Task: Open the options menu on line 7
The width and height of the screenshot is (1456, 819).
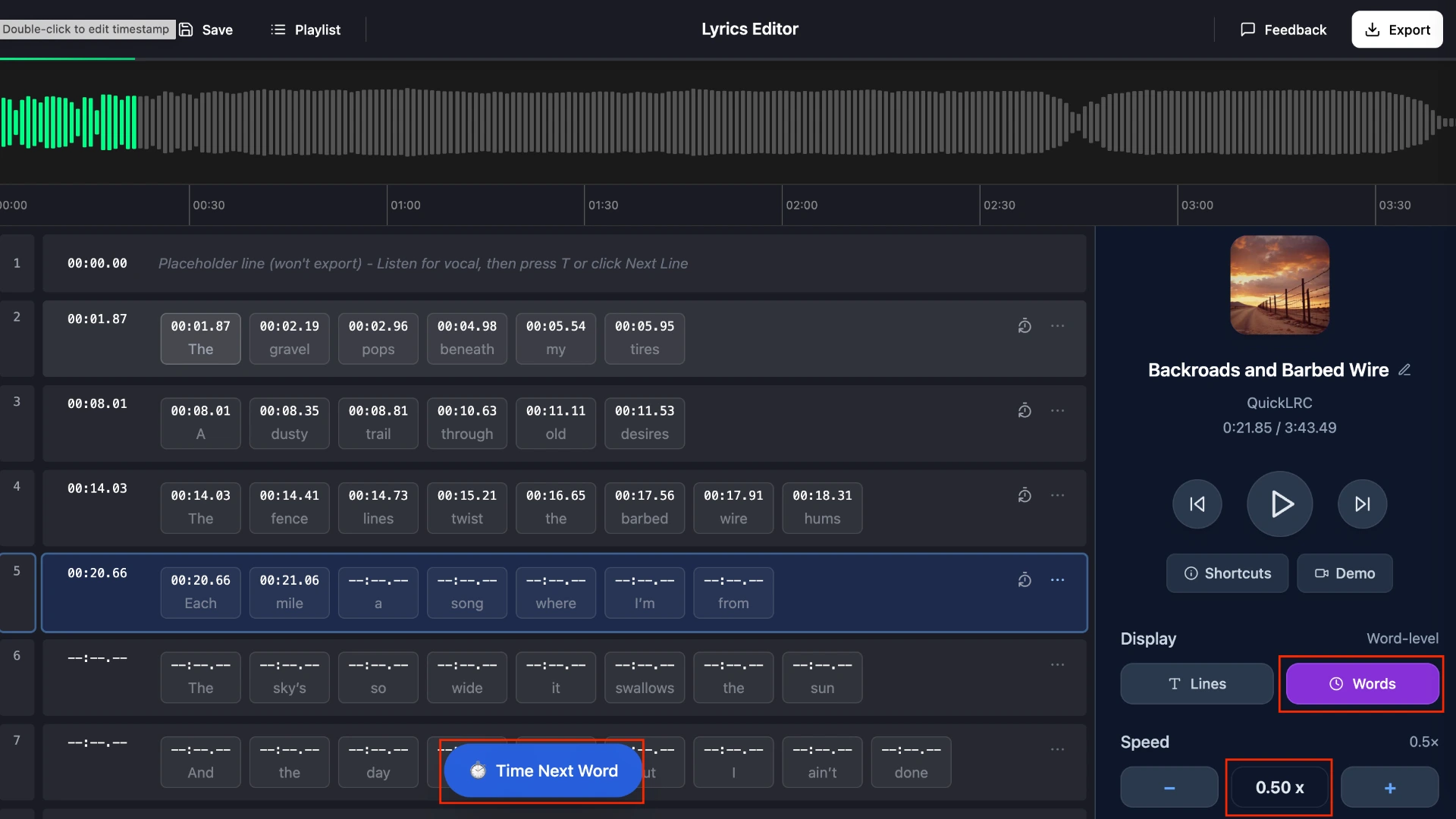Action: pos(1058,749)
